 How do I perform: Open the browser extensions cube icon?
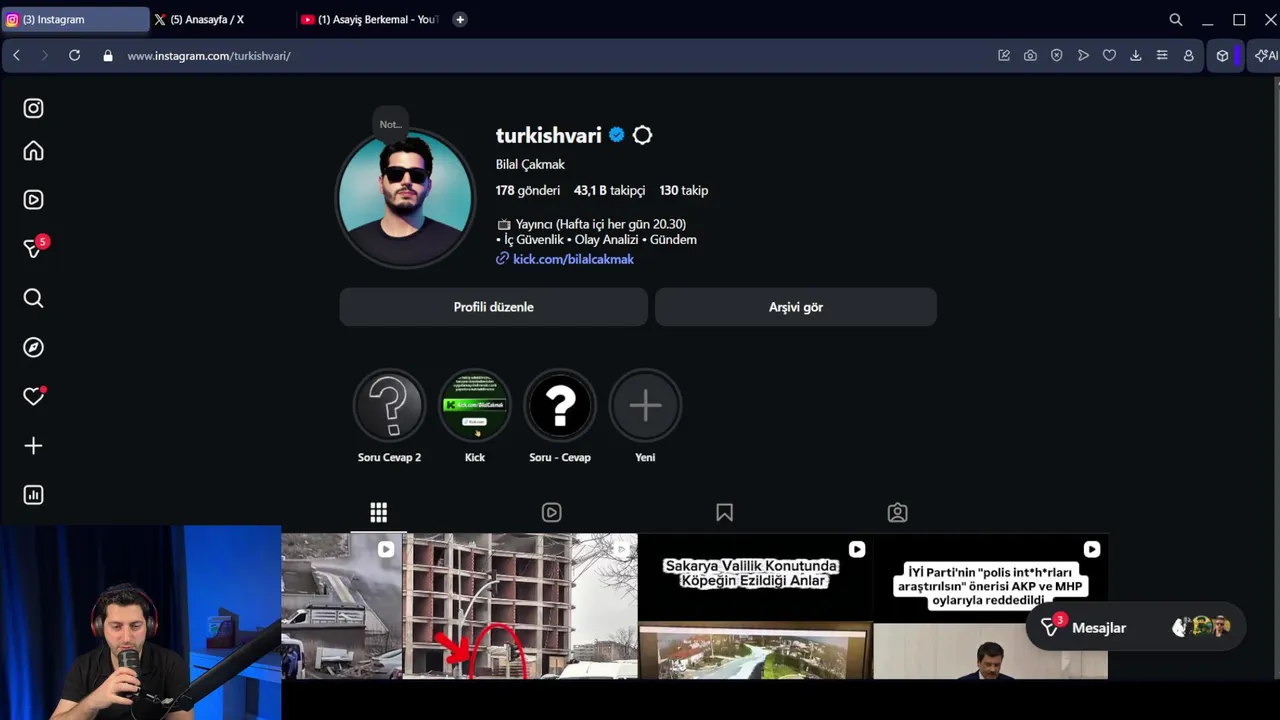1222,56
